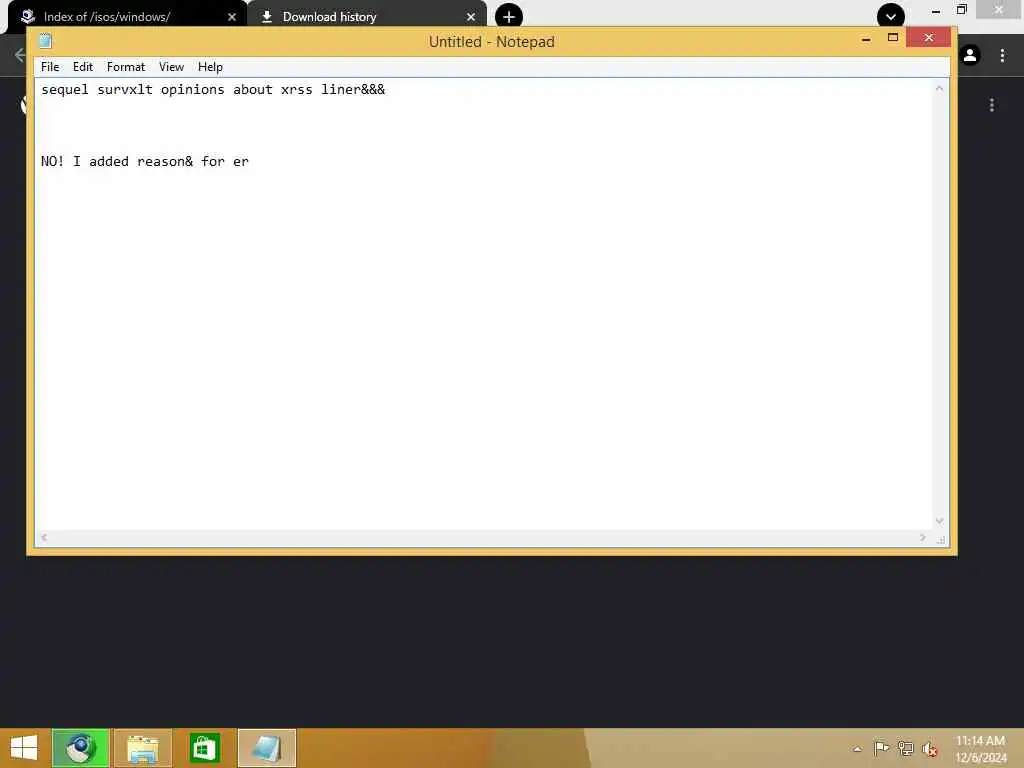Click the Notepad title bar icon
The image size is (1024, 768).
click(x=45, y=41)
